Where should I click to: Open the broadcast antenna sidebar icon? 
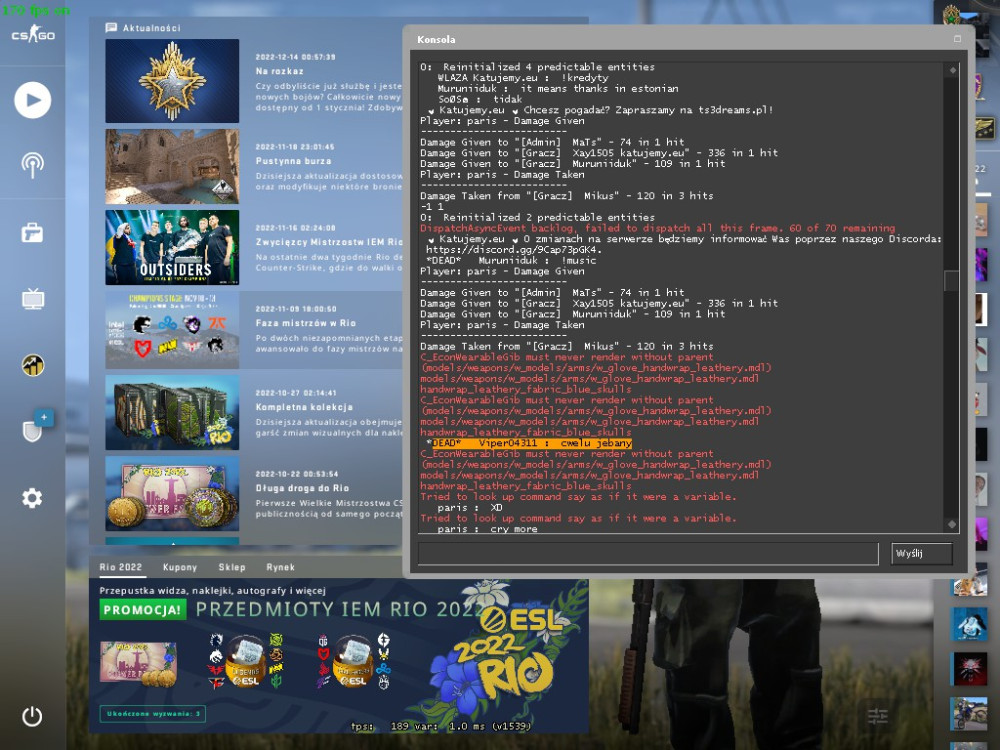point(33,165)
